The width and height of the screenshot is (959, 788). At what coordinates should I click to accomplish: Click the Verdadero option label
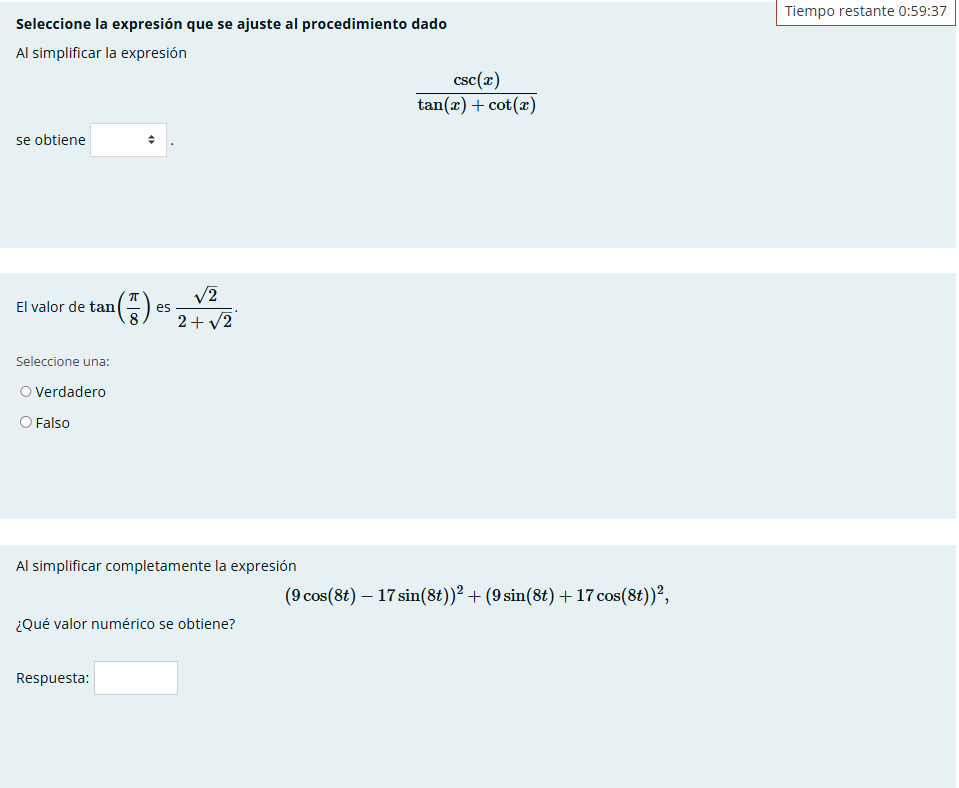pos(70,392)
